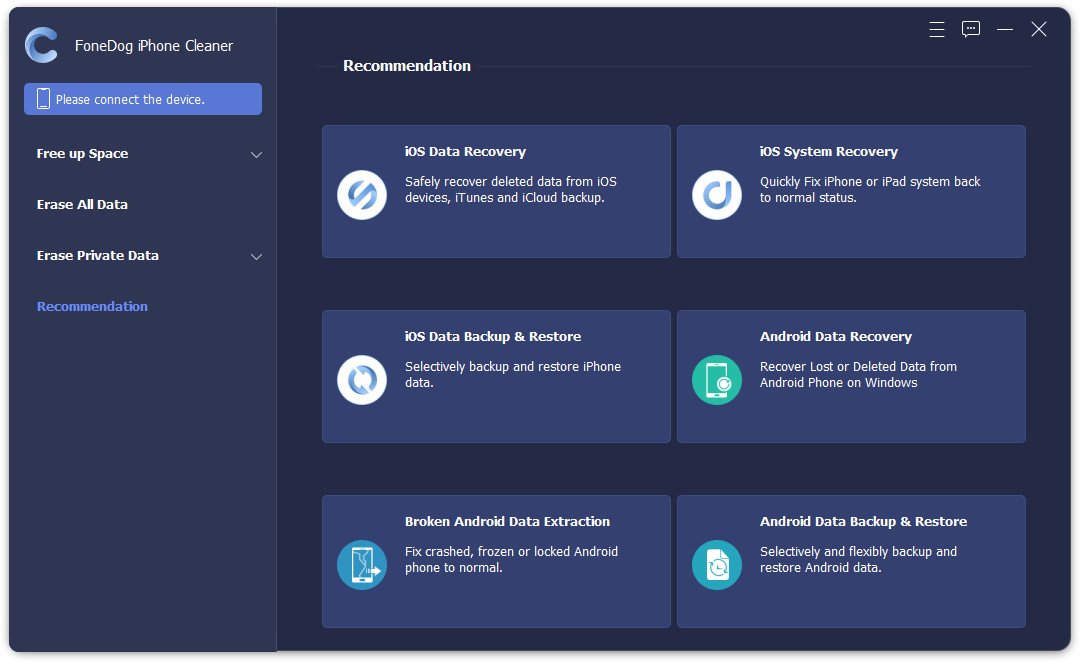This screenshot has height=662, width=1080.
Task: Click the Please connect the device banner
Action: [x=143, y=99]
